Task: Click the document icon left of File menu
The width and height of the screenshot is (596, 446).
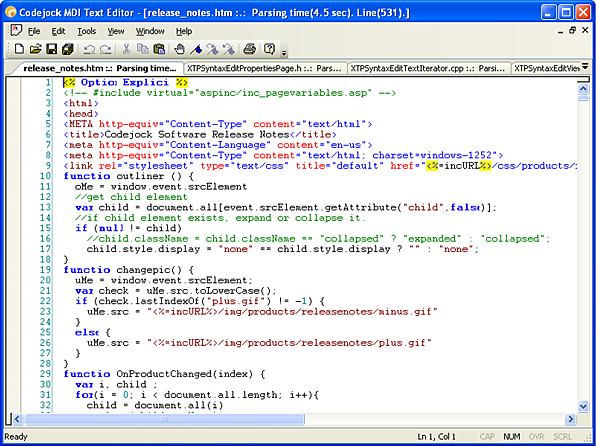Action: (16, 30)
